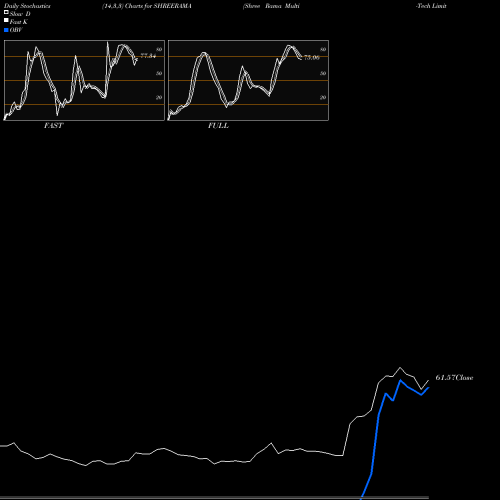Screen dimensions: 500x500
Task: Click the highest peak of the white close line
Action: coord(400,368)
